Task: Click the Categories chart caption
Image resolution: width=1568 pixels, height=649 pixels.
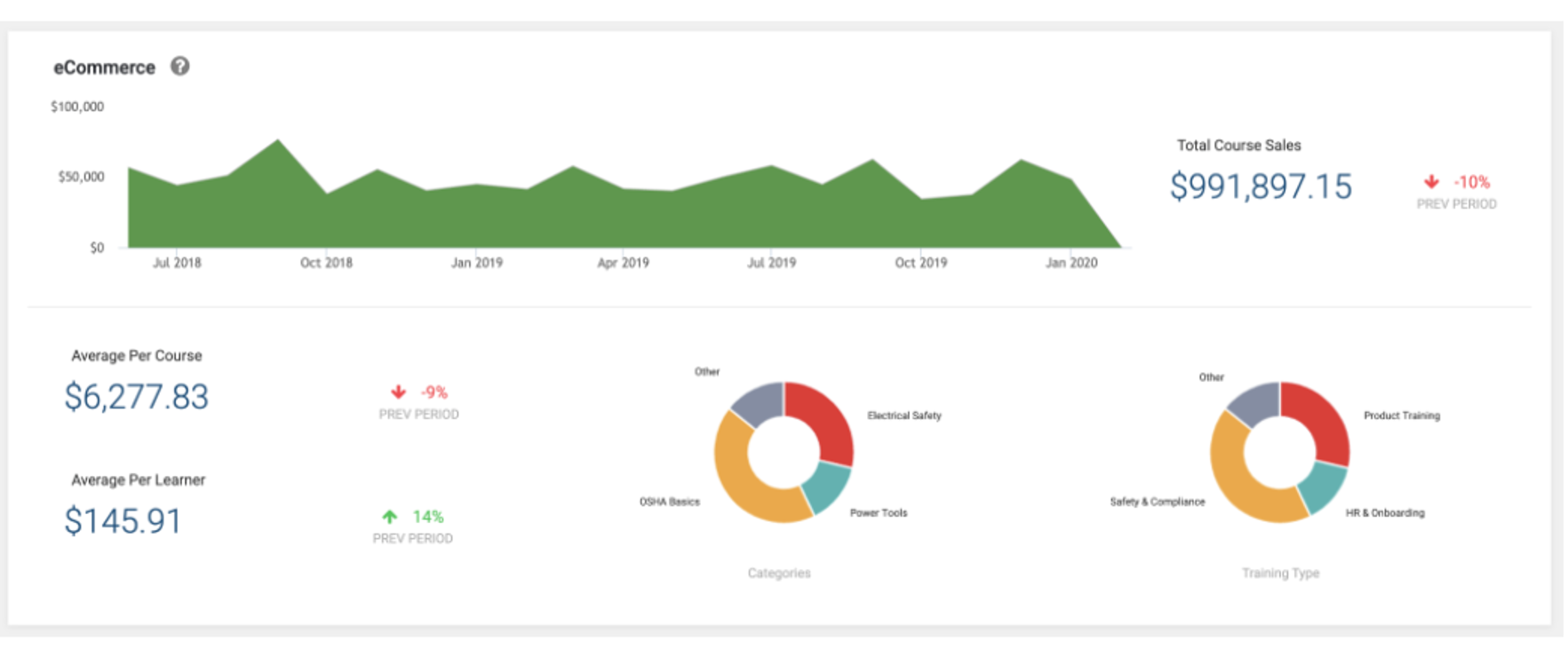Action: tap(779, 574)
